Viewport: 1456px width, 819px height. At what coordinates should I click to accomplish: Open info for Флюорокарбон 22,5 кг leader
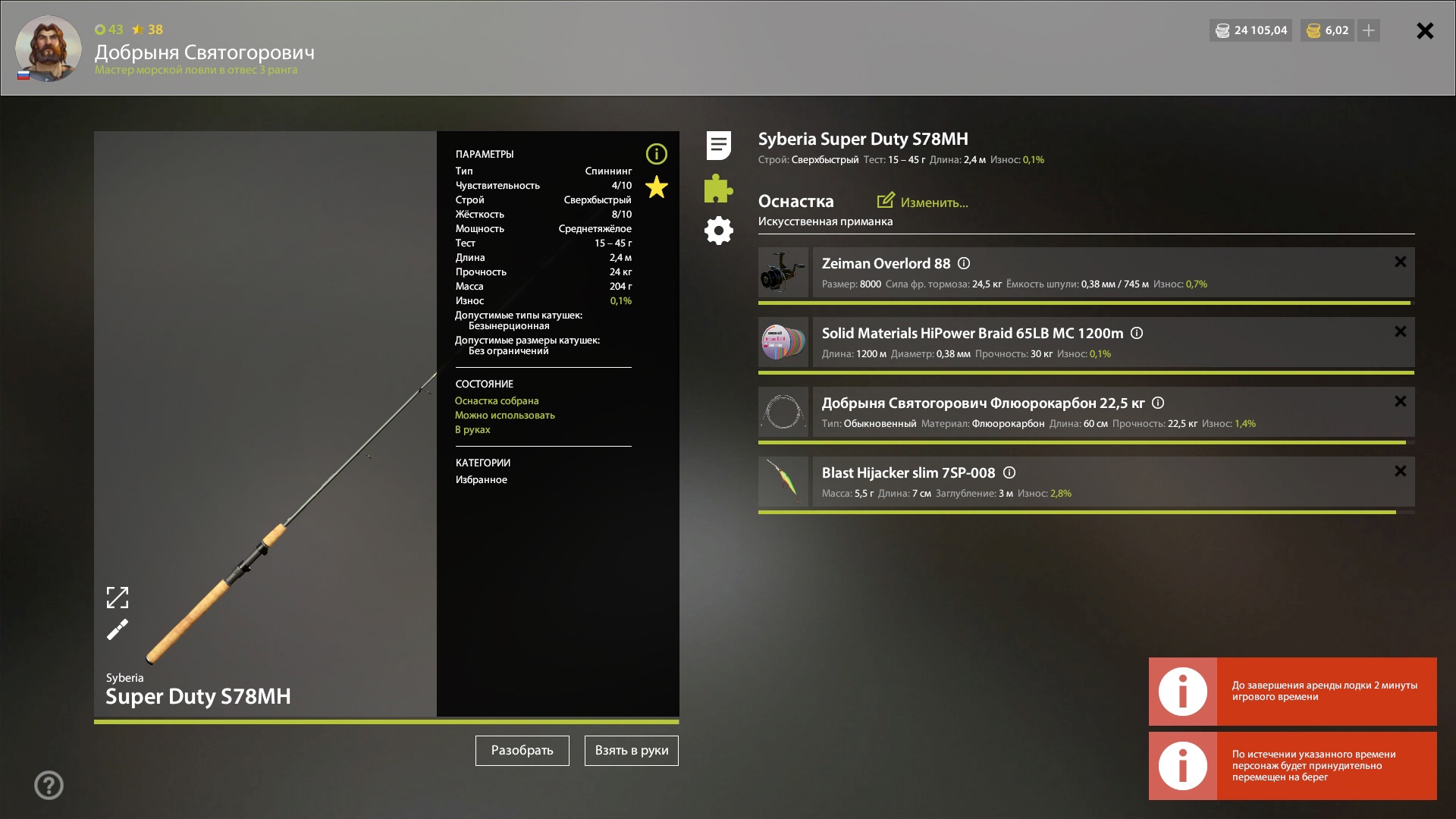[1158, 403]
